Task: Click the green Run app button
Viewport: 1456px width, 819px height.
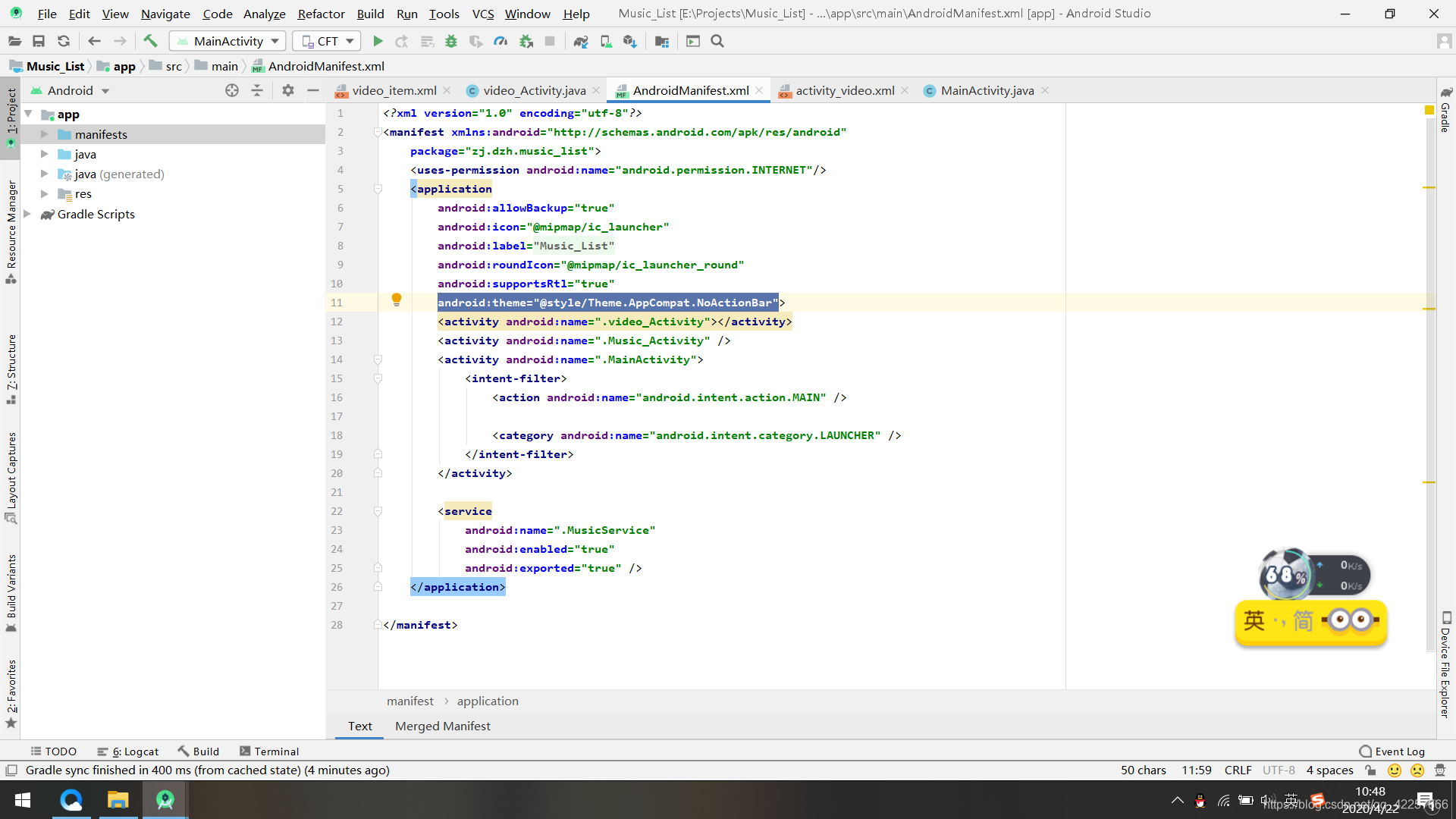Action: click(378, 41)
